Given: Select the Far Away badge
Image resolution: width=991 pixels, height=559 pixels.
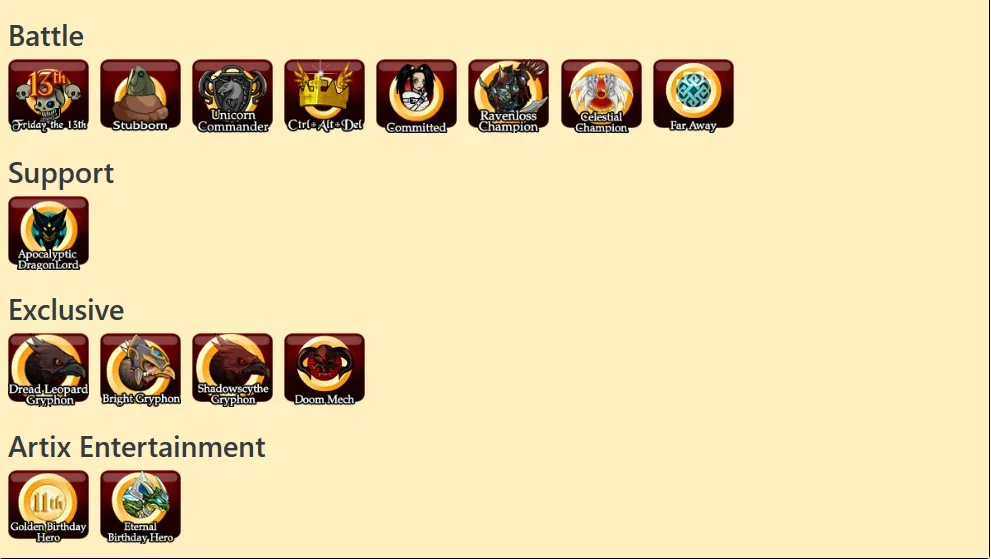Looking at the screenshot, I should 693,96.
